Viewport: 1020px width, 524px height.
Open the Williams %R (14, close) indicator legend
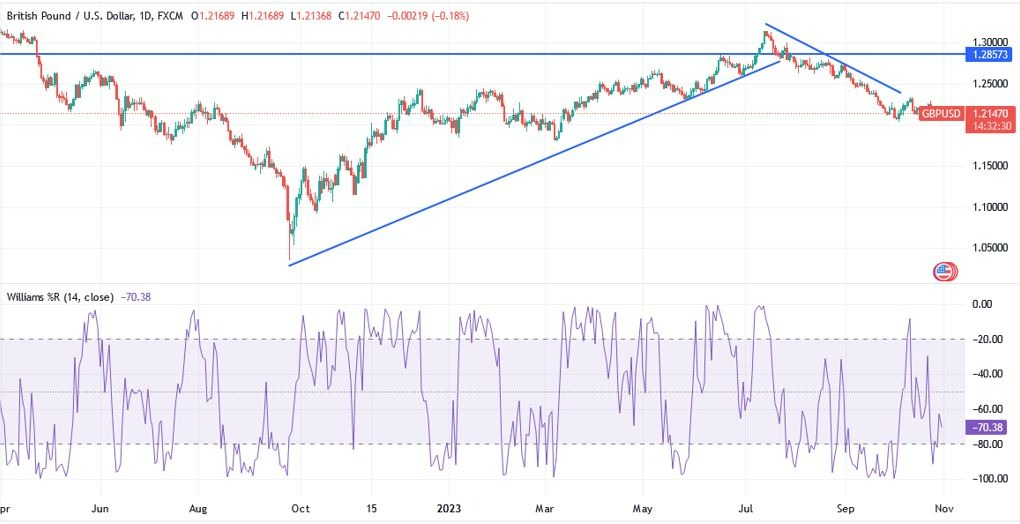pos(60,297)
